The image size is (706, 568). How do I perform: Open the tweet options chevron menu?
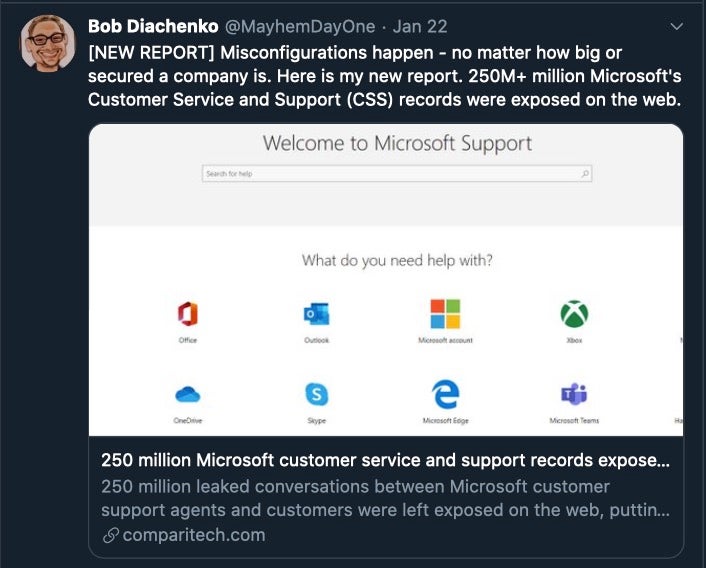[x=677, y=25]
